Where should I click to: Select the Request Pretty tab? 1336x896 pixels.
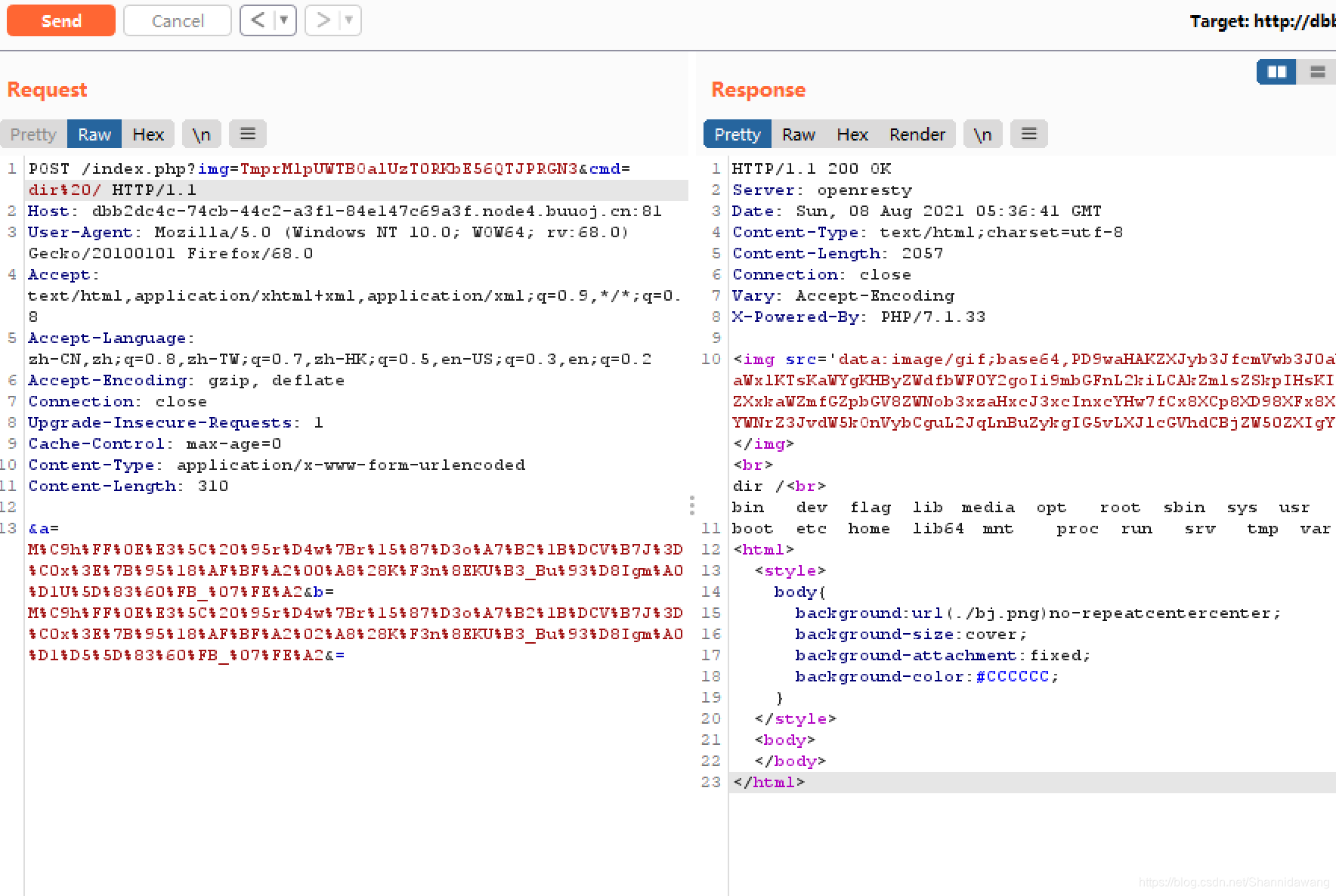tap(33, 134)
